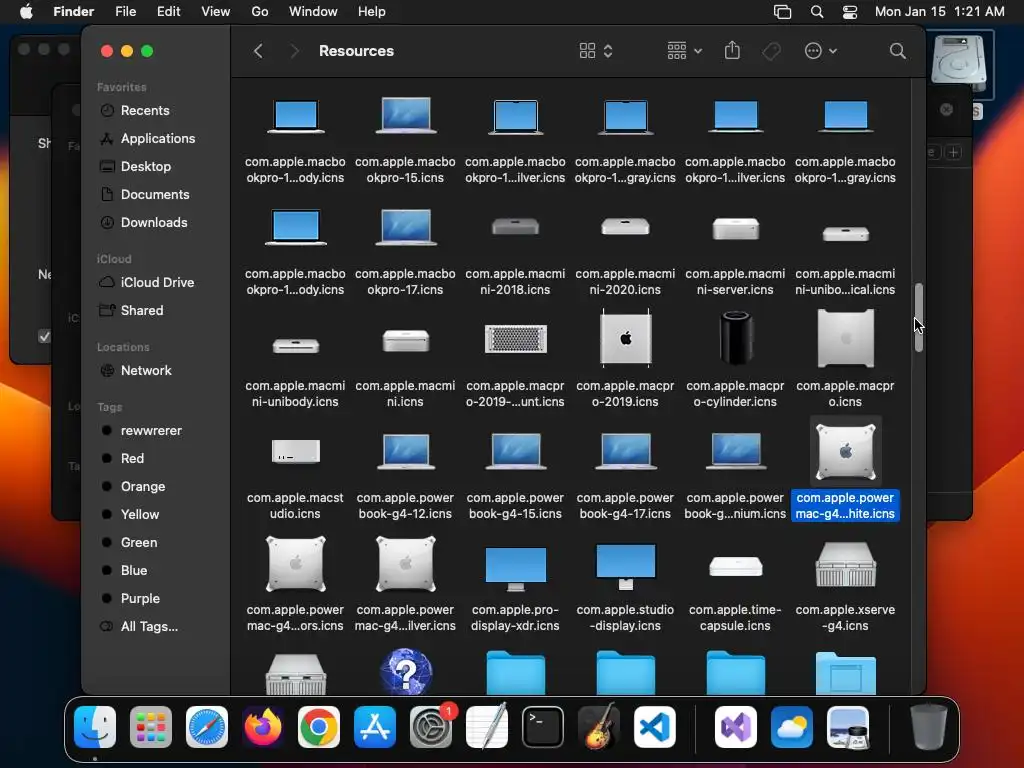The image size is (1024, 768).
Task: Select com.apple.powerbook-g4-17.icns icon
Action: [625, 451]
